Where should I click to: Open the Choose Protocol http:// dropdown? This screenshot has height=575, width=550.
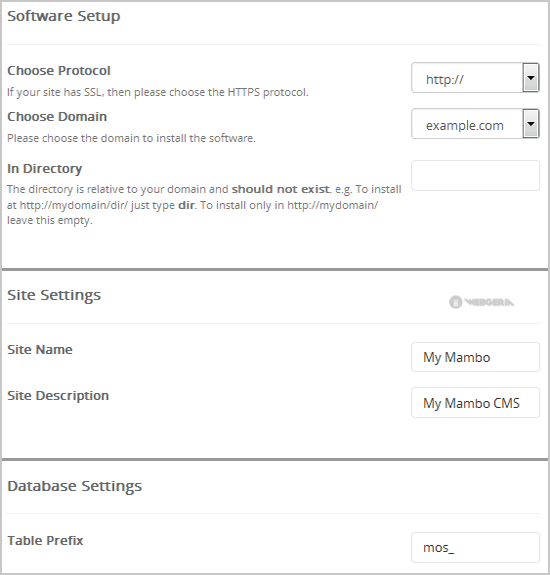point(475,78)
